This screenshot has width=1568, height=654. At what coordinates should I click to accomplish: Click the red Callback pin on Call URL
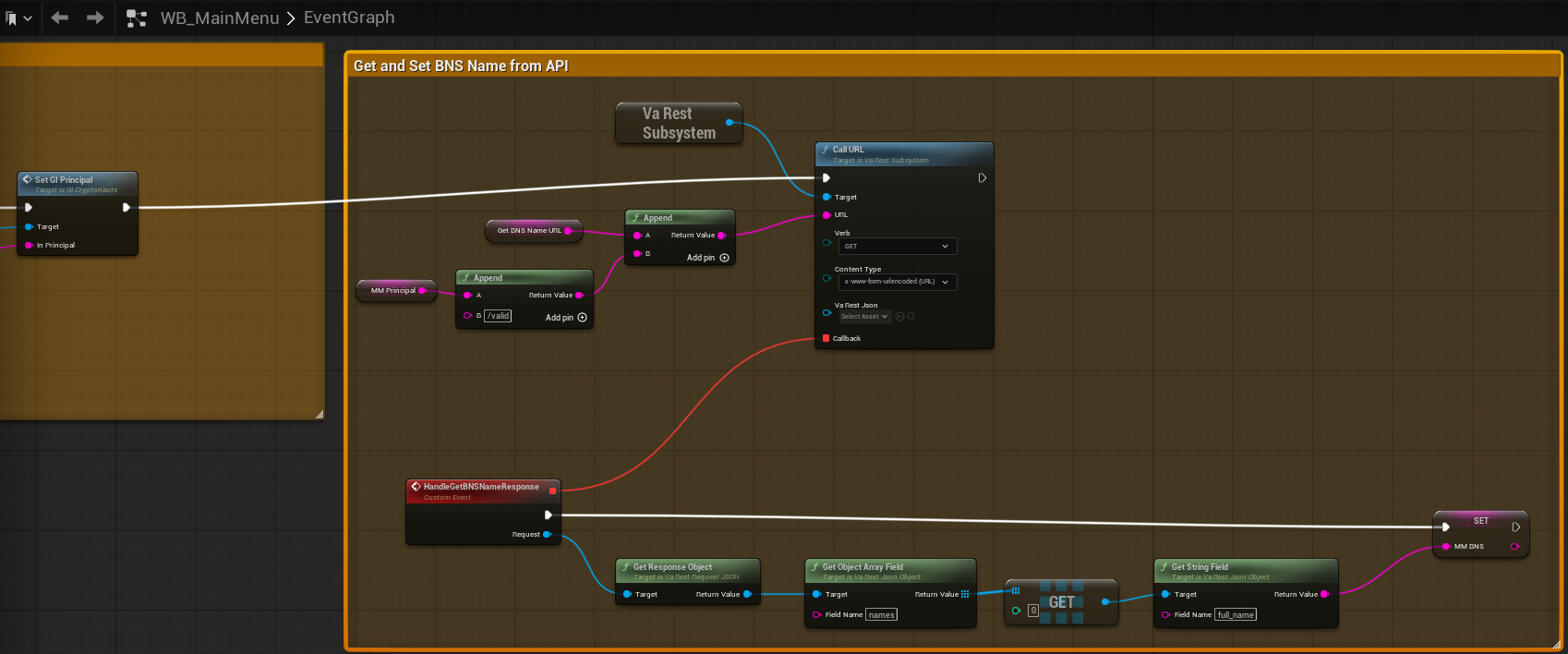tap(826, 338)
